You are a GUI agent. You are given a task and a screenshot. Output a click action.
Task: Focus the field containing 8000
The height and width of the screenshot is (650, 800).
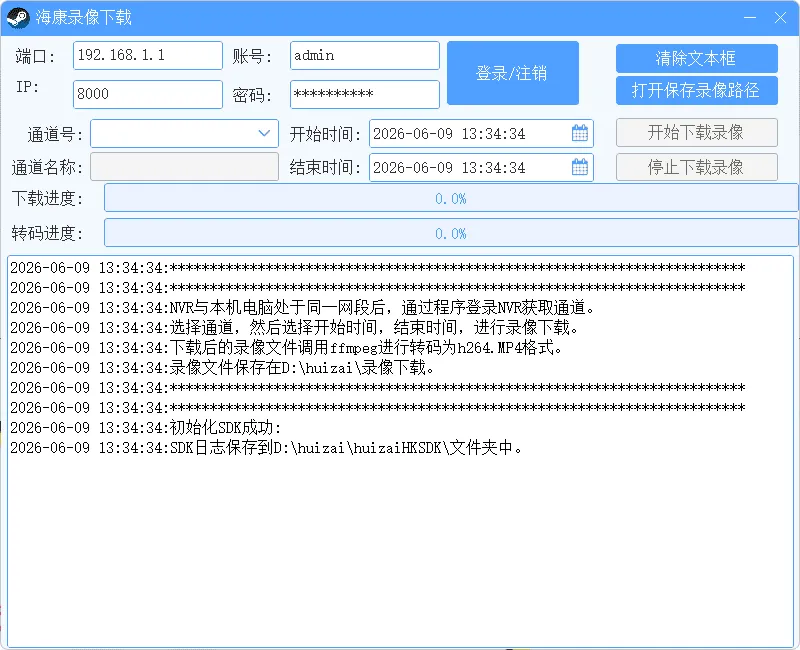(147, 94)
